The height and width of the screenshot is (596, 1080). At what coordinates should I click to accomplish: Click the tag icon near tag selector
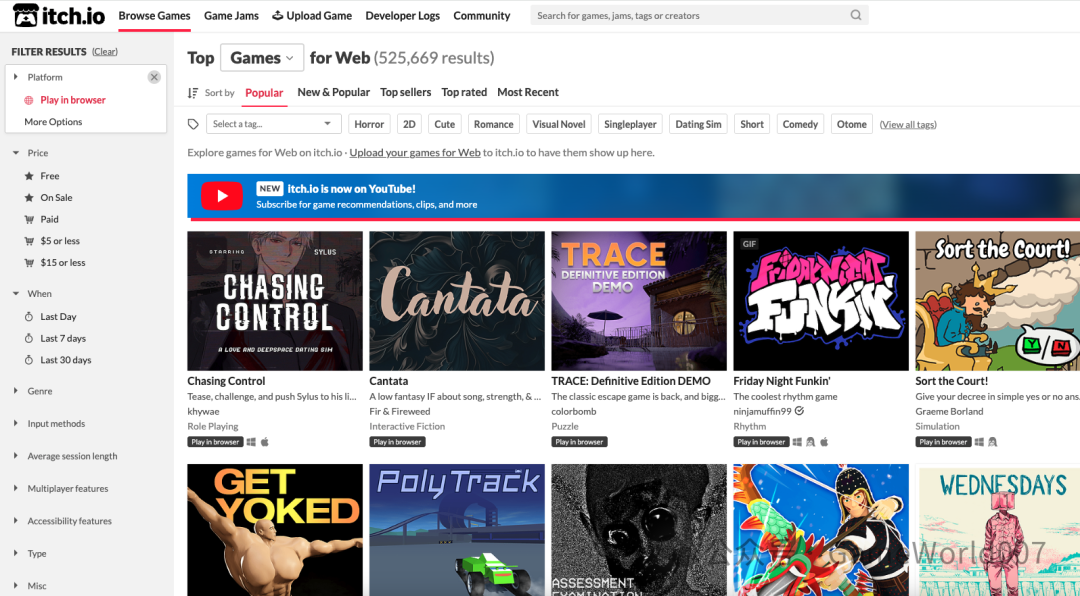tap(193, 124)
